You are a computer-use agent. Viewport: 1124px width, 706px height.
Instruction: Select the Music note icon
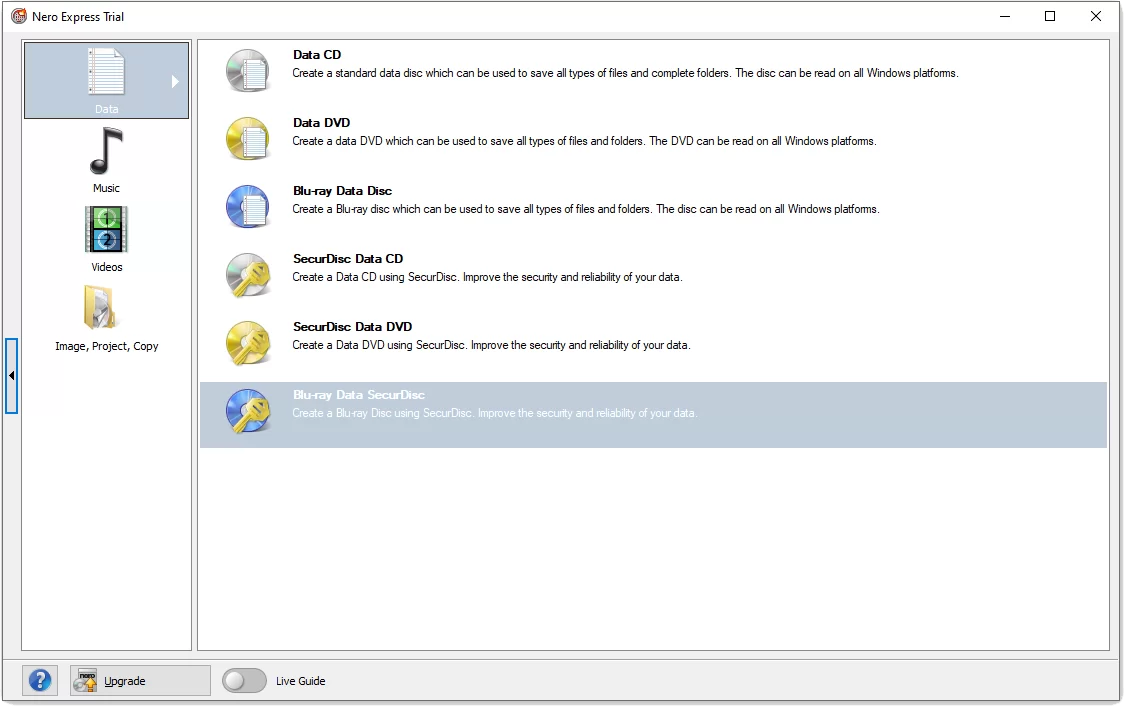click(x=106, y=151)
